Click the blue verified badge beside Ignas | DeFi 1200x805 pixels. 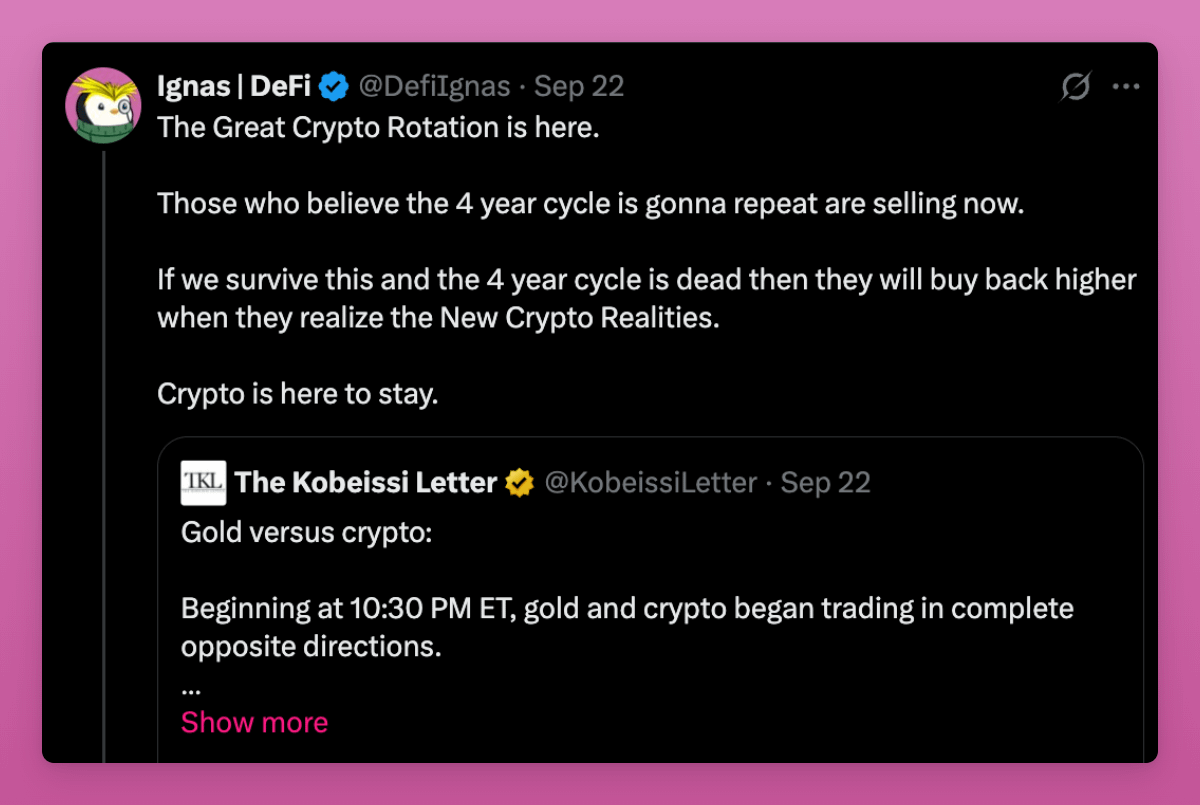[x=334, y=87]
